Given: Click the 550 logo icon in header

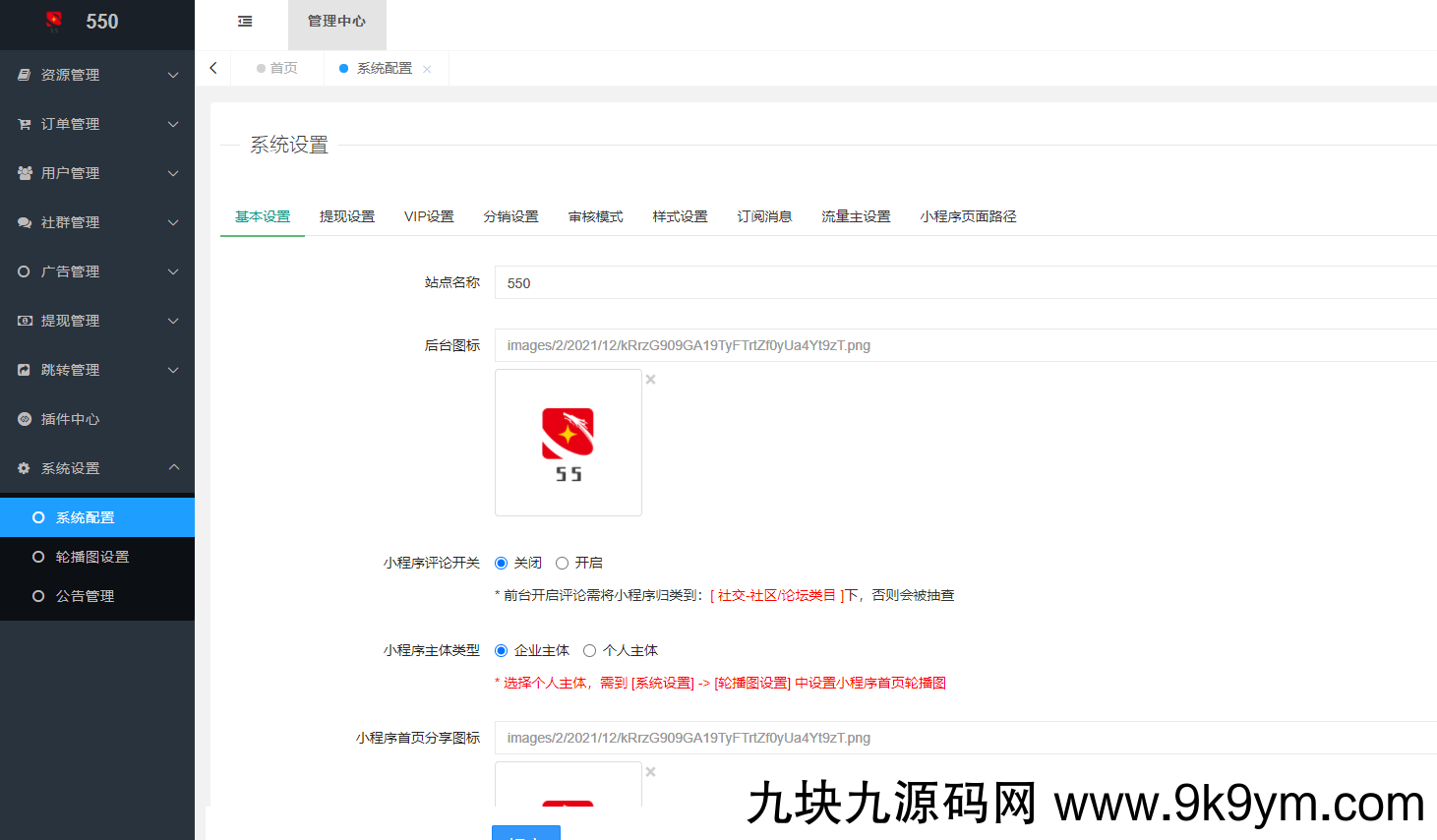Looking at the screenshot, I should click(x=54, y=21).
